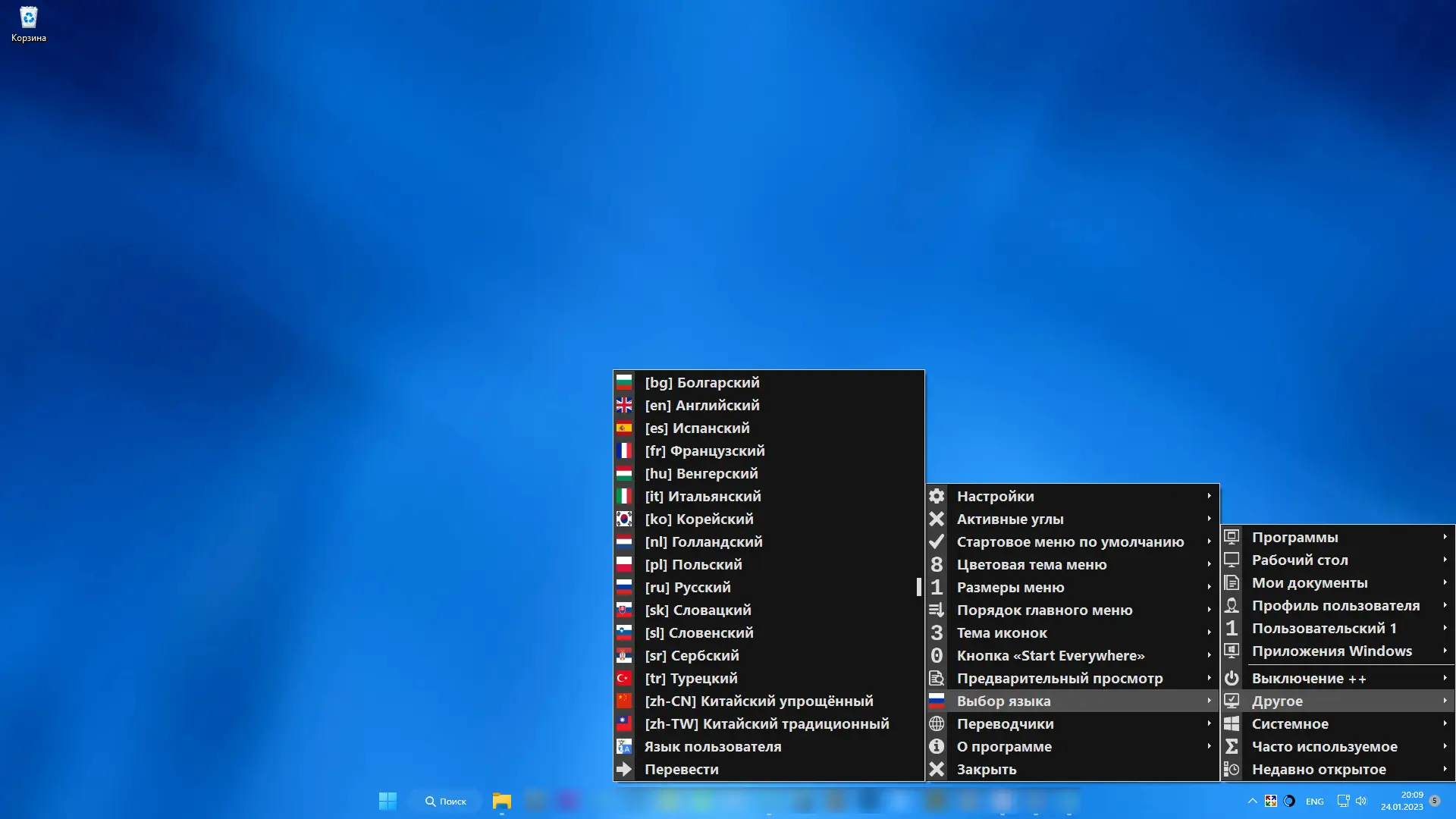Switch language to [ko] Корейский
This screenshot has width=1456, height=819.
coord(698,519)
